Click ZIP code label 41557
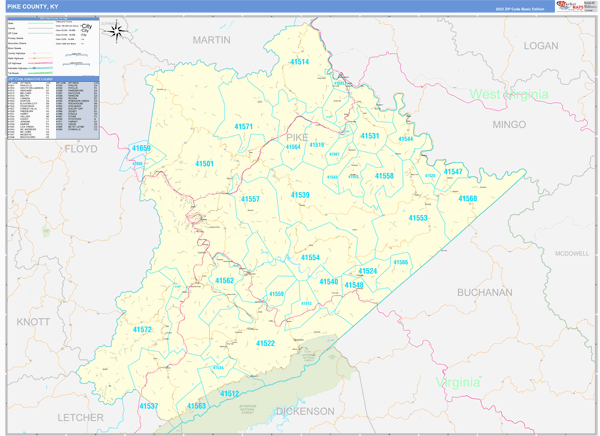The height and width of the screenshot is (436, 600). coord(250,199)
